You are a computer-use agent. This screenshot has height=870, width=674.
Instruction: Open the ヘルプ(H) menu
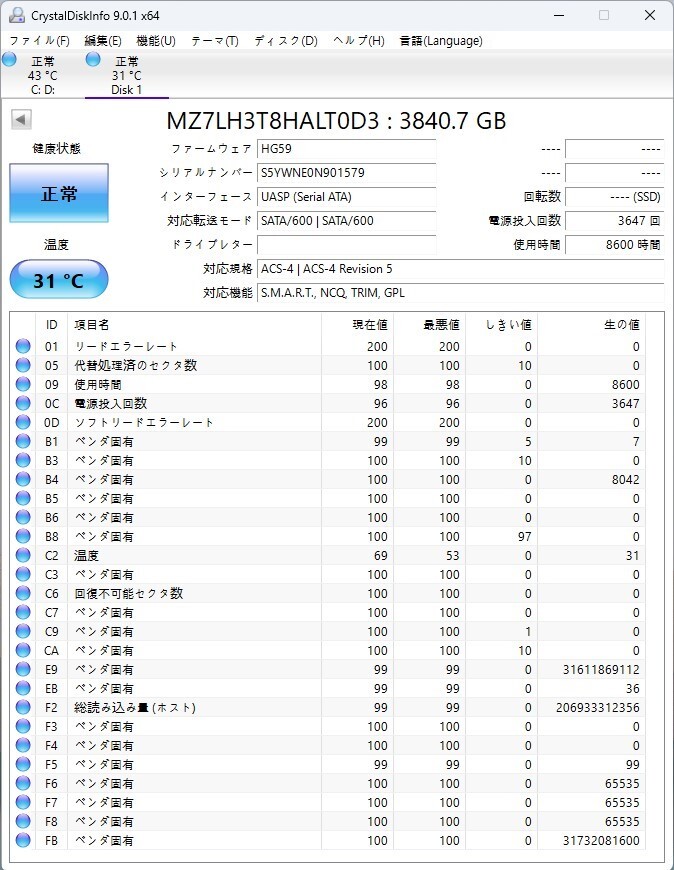(358, 41)
